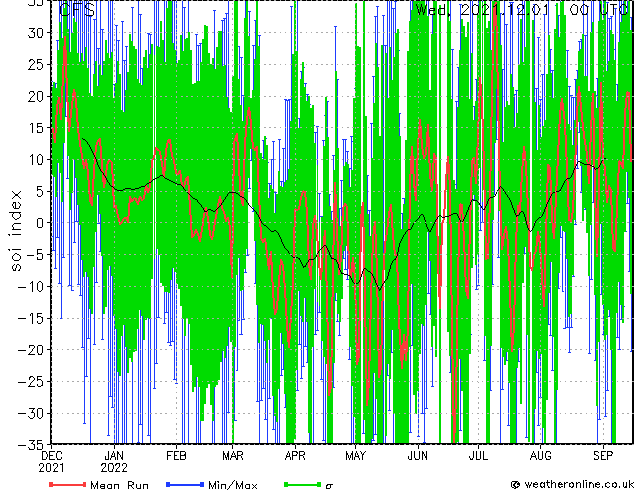Click the green sigma legend line
The height and width of the screenshot is (490, 634).
pyautogui.click(x=303, y=484)
